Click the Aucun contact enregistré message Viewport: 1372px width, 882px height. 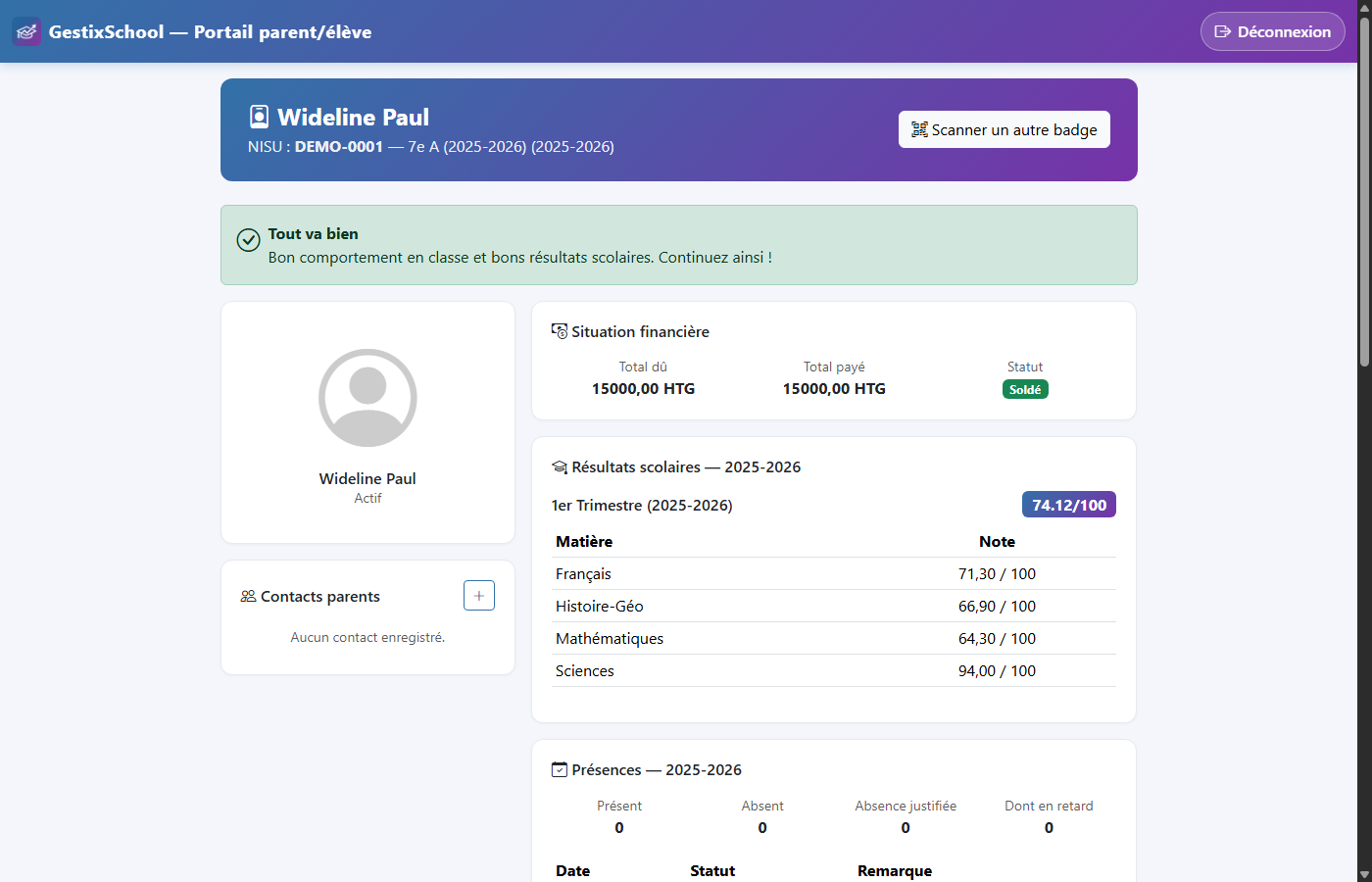(367, 638)
